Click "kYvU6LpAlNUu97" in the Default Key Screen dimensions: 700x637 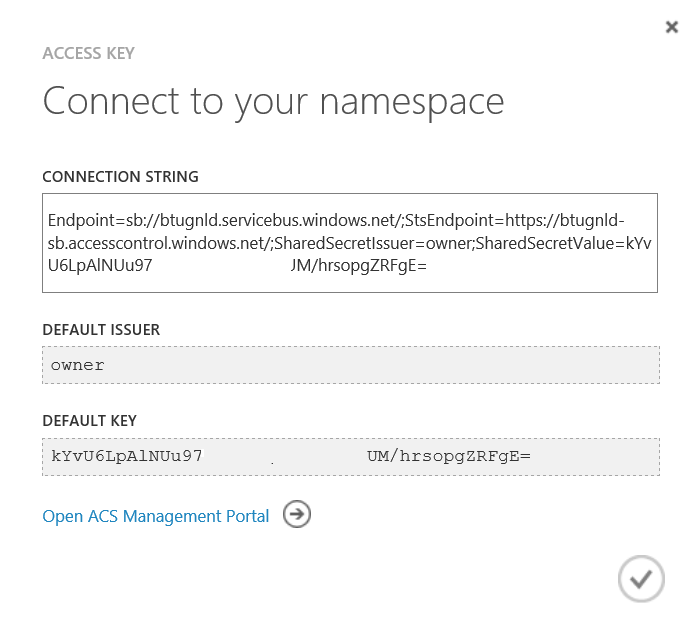point(127,456)
